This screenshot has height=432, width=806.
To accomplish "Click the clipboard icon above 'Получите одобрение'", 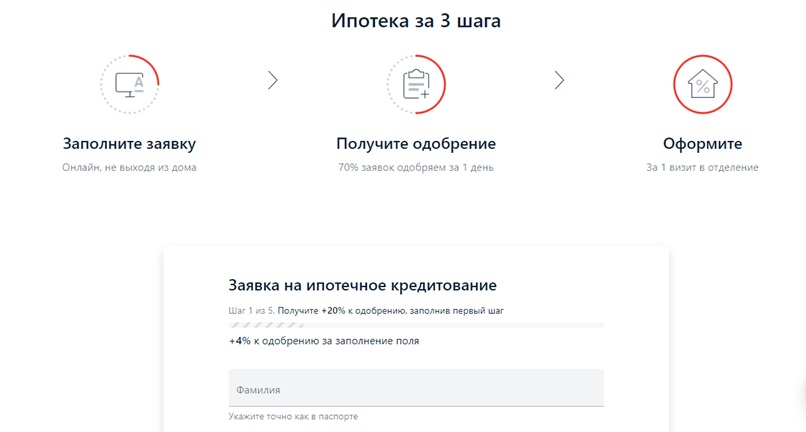I will click(416, 84).
